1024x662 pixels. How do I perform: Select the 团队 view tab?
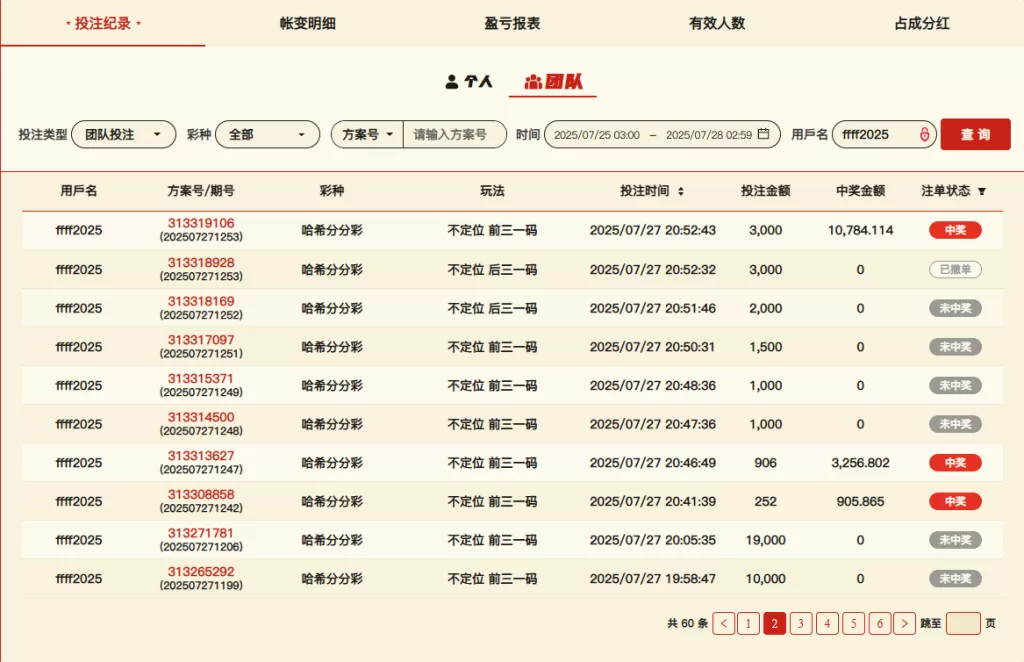(553, 82)
